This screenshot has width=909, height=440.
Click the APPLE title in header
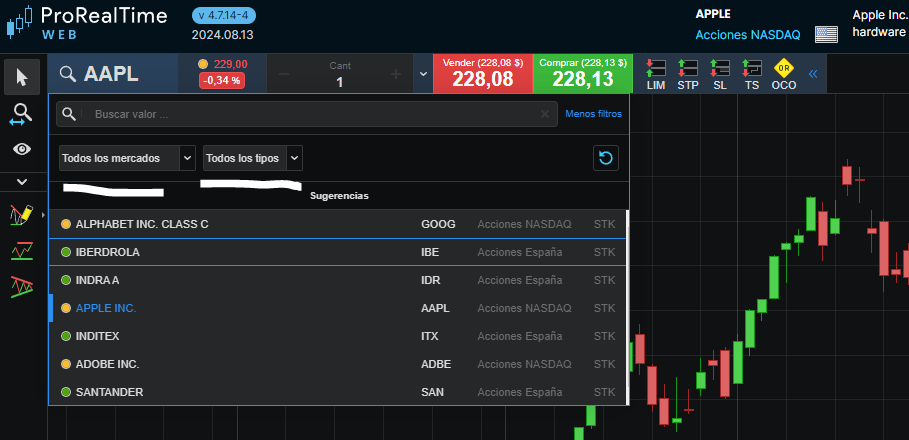click(713, 14)
